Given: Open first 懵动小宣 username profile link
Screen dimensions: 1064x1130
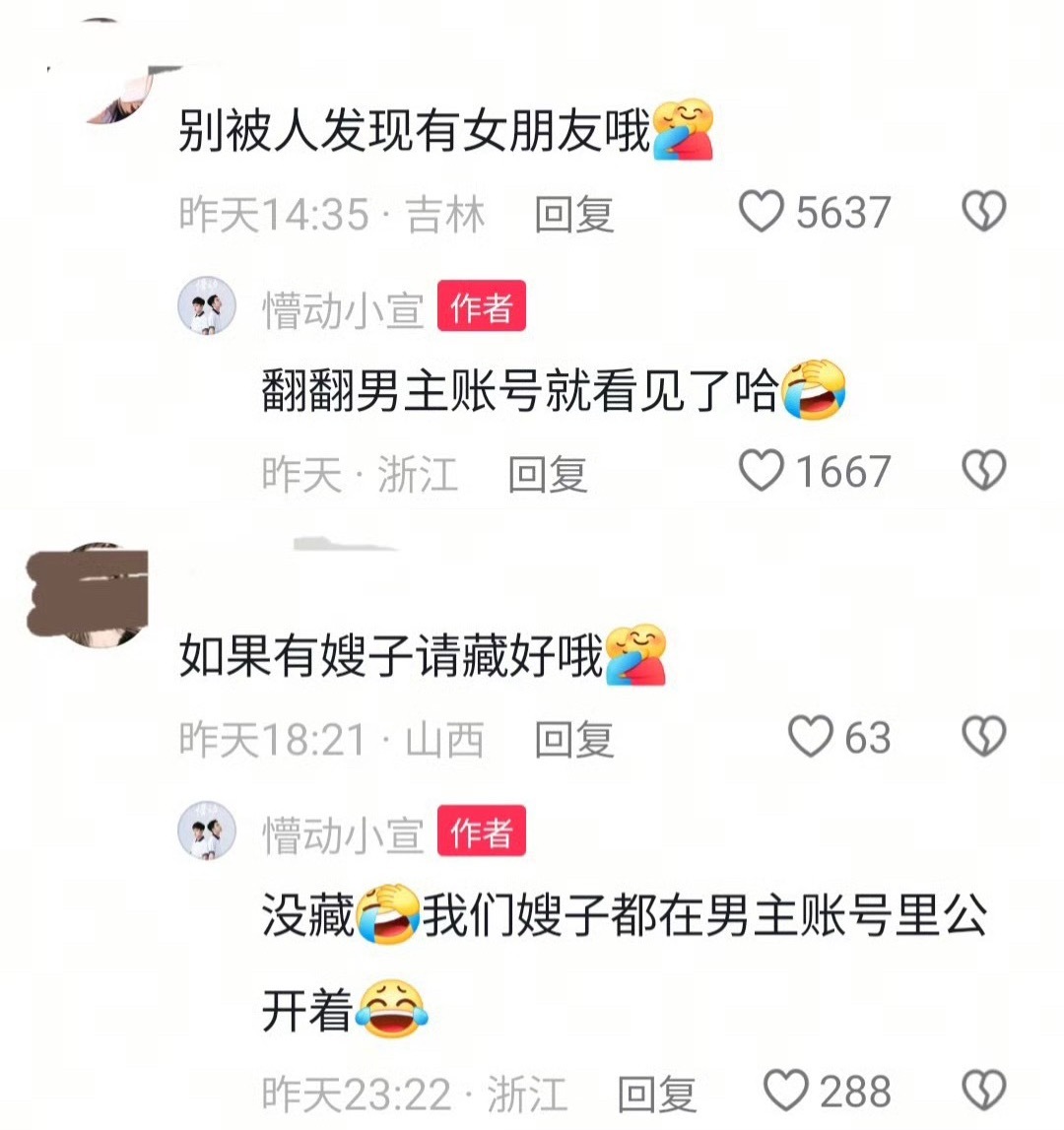Looking at the screenshot, I should pos(343,310).
